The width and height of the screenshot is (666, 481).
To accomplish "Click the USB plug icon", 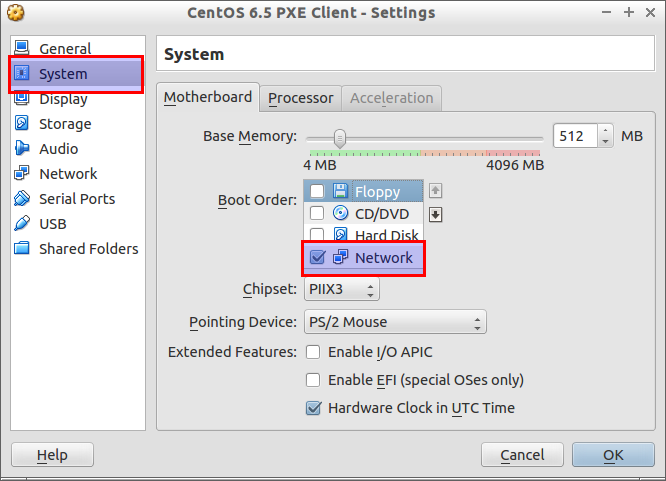I will [x=22, y=224].
